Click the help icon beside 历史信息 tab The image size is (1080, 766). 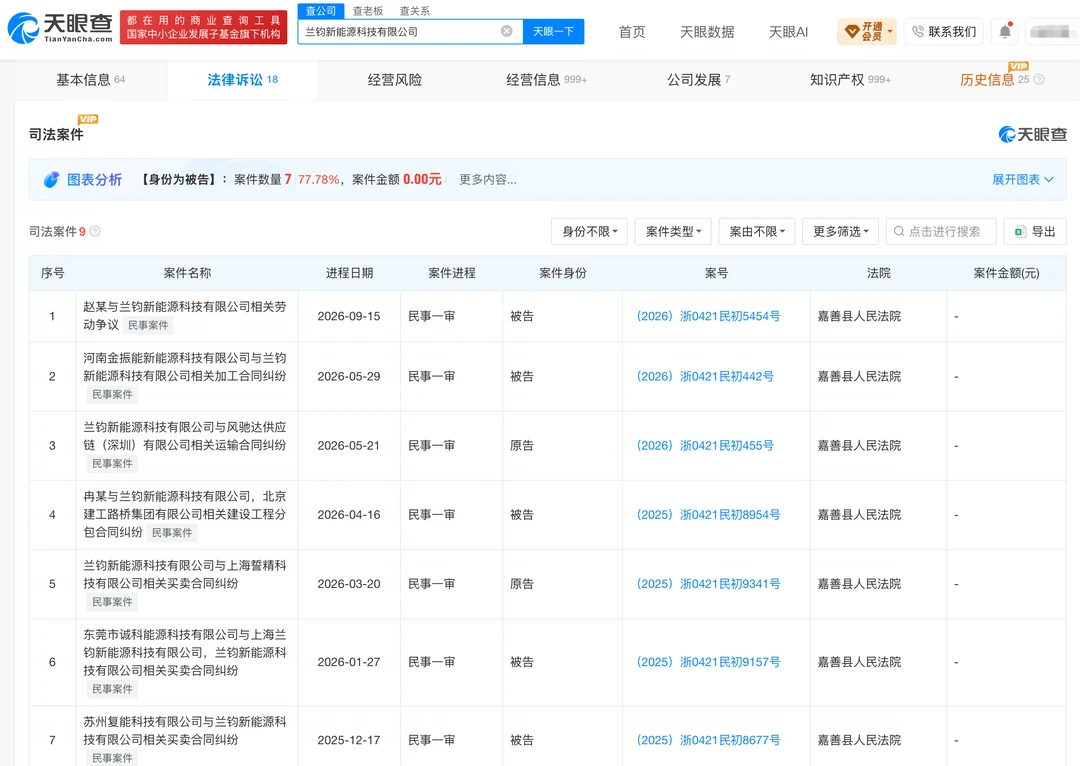(x=1039, y=80)
